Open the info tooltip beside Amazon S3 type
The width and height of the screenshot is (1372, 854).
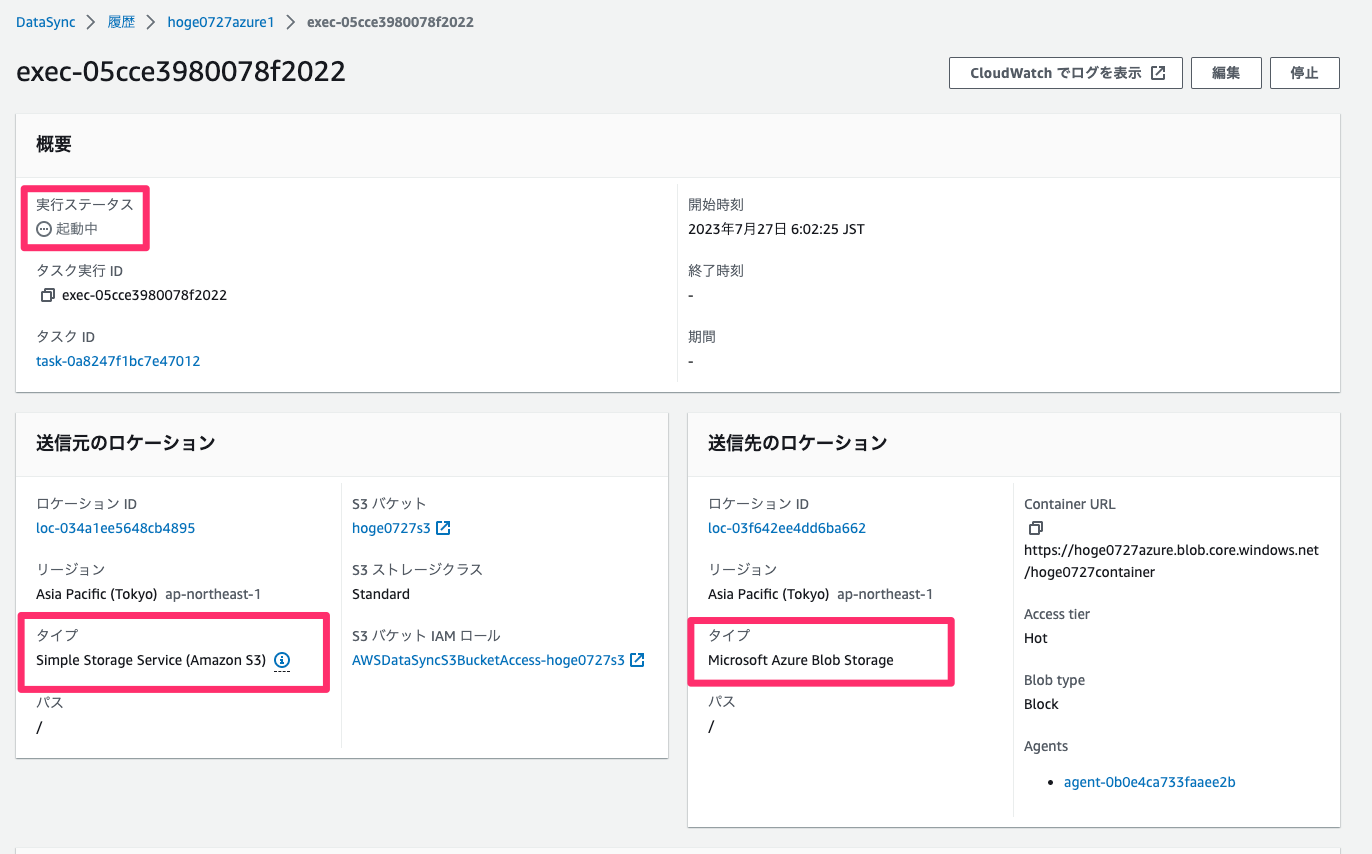tap(281, 660)
